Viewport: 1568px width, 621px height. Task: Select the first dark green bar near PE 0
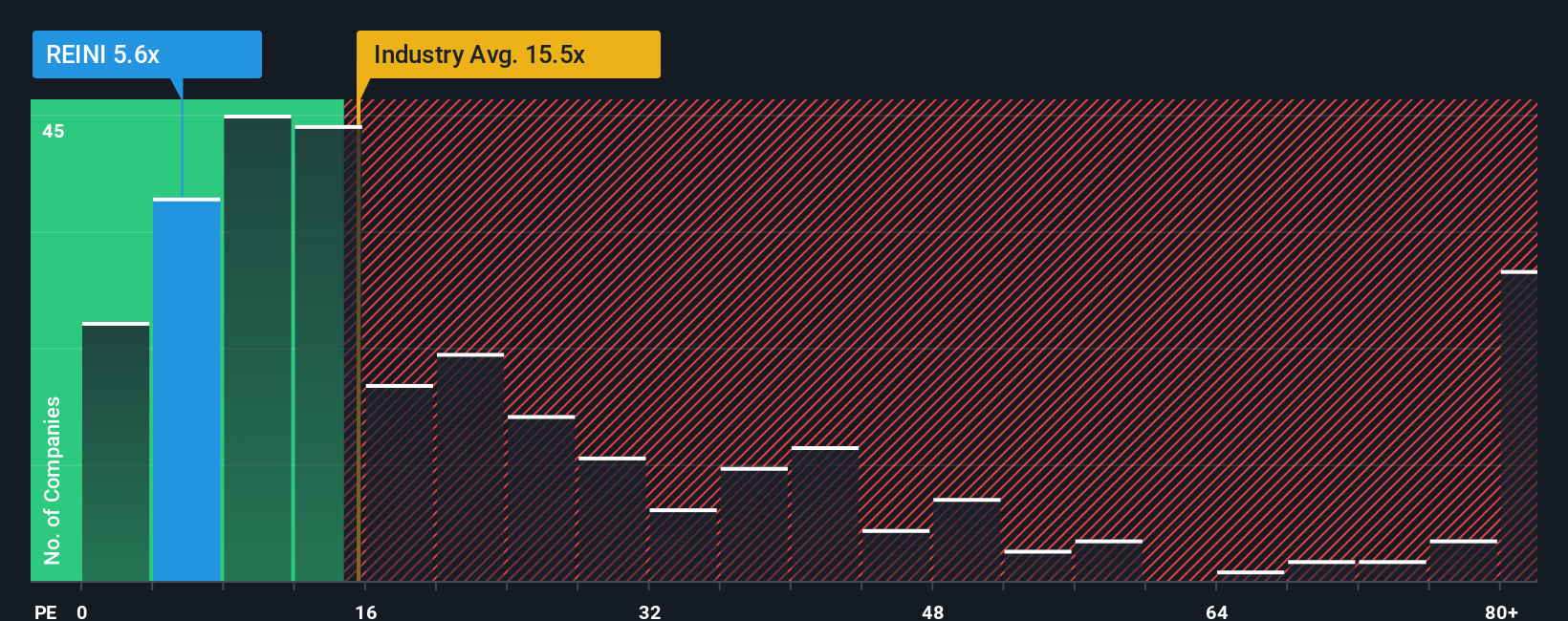(116, 452)
